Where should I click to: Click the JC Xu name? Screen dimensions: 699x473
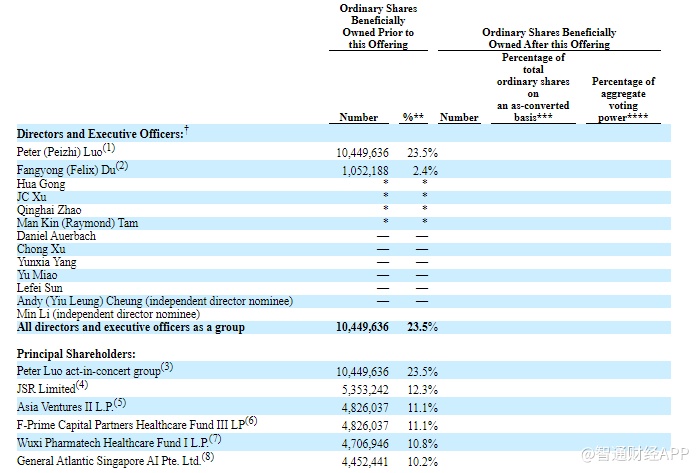point(32,197)
